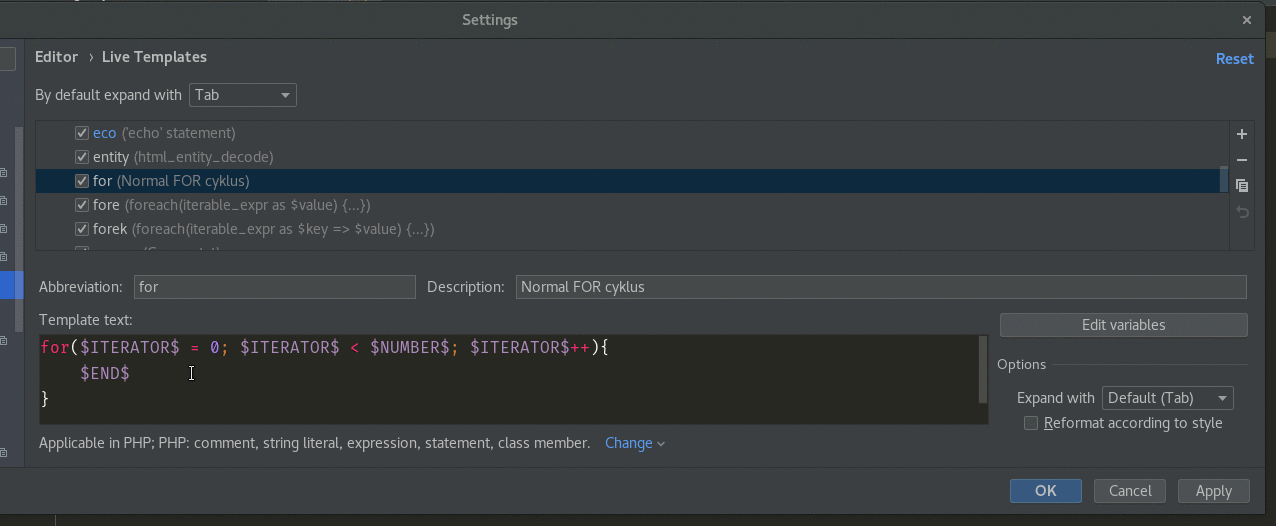Click the Editor breadcrumb
The height and width of the screenshot is (526, 1276).
(x=56, y=57)
